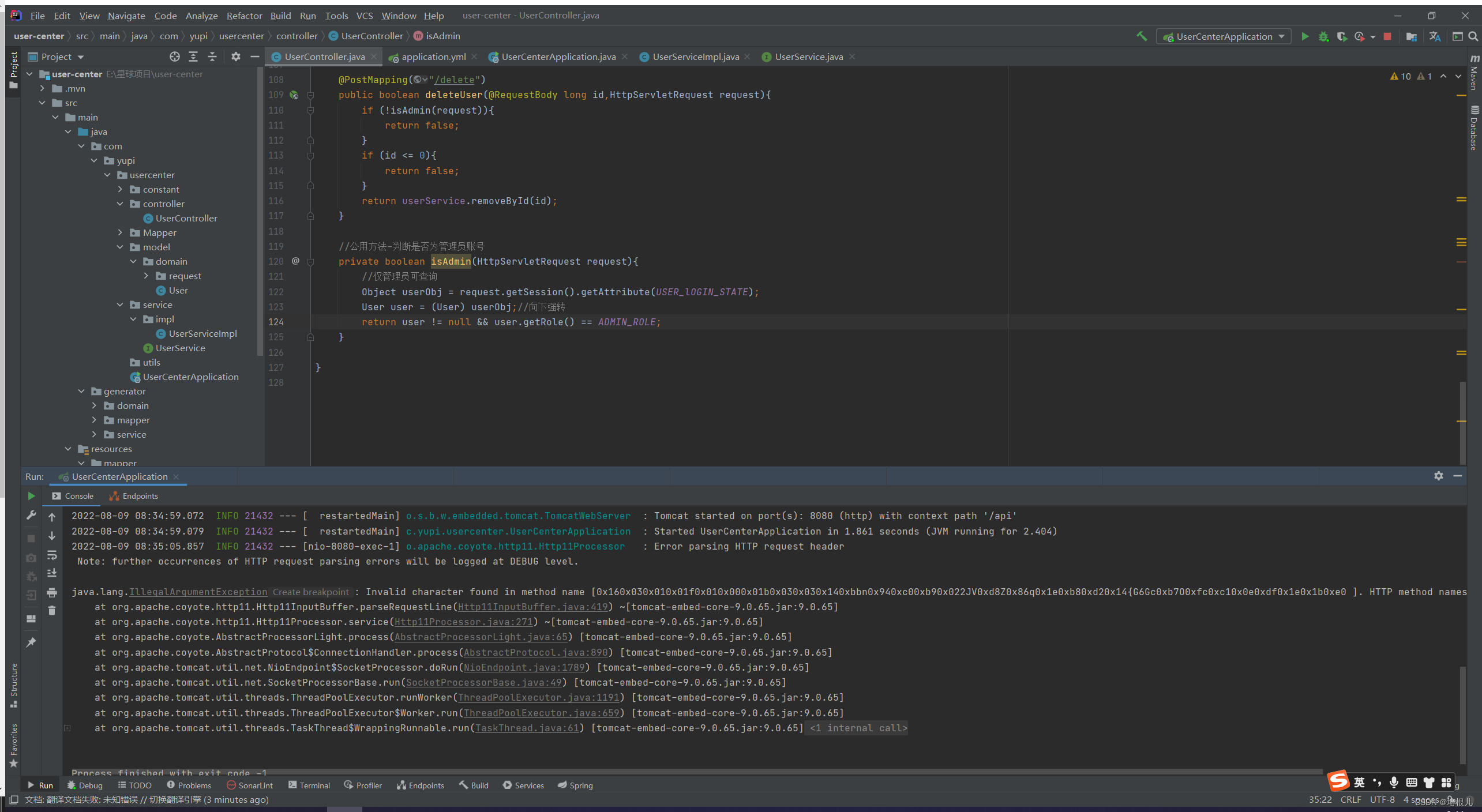
Task: Switch to the UserServiceImpl.java tab
Action: (x=695, y=57)
